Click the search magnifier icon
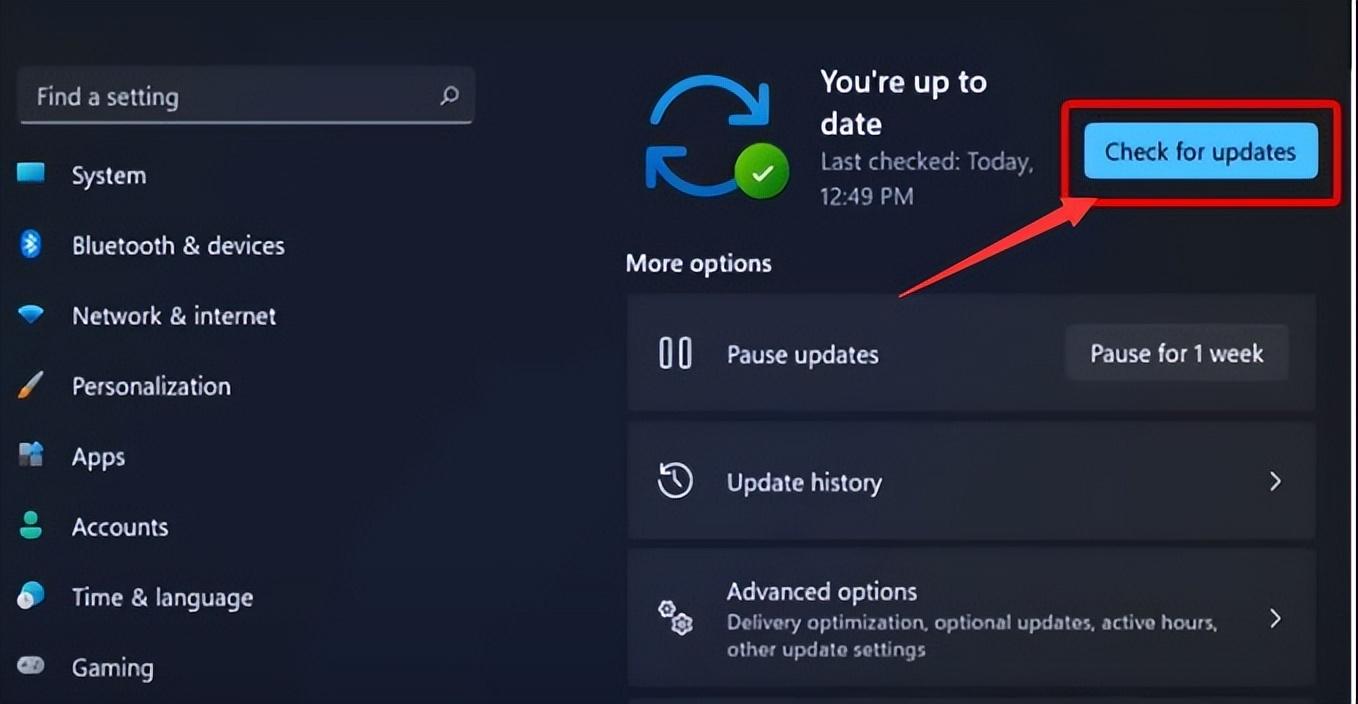Image resolution: width=1358 pixels, height=704 pixels. point(450,96)
